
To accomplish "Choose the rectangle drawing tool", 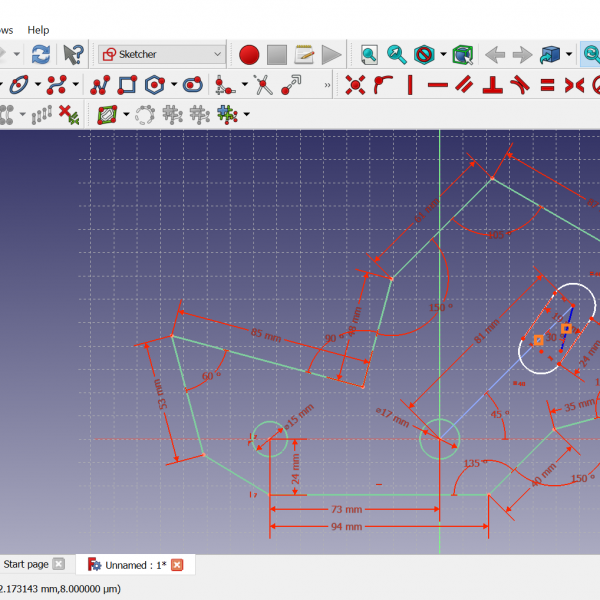I will 129,85.
